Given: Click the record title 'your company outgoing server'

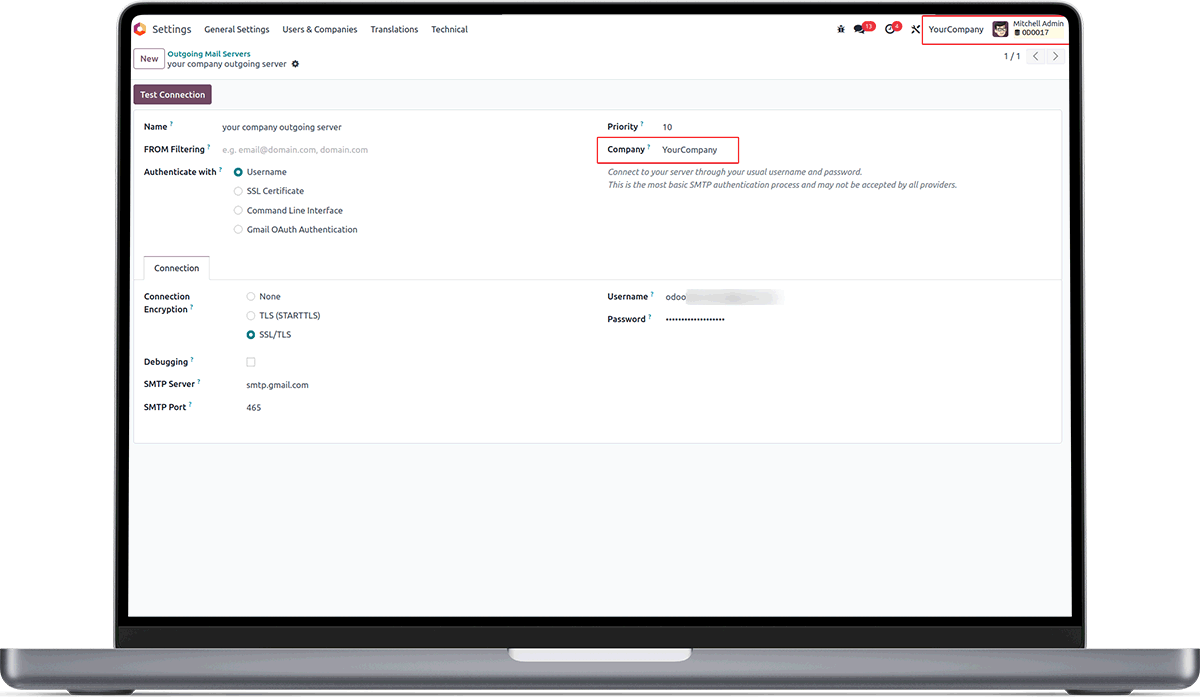Looking at the screenshot, I should click(x=227, y=64).
